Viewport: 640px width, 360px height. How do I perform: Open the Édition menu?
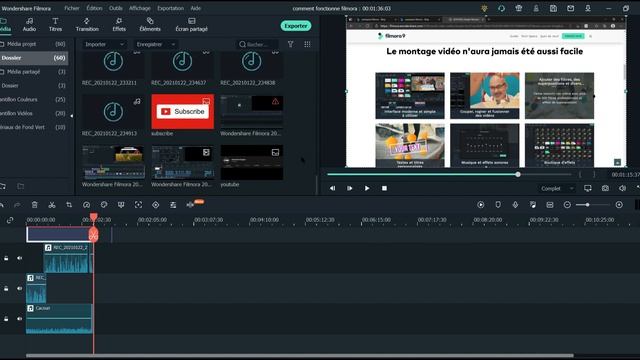click(x=94, y=8)
